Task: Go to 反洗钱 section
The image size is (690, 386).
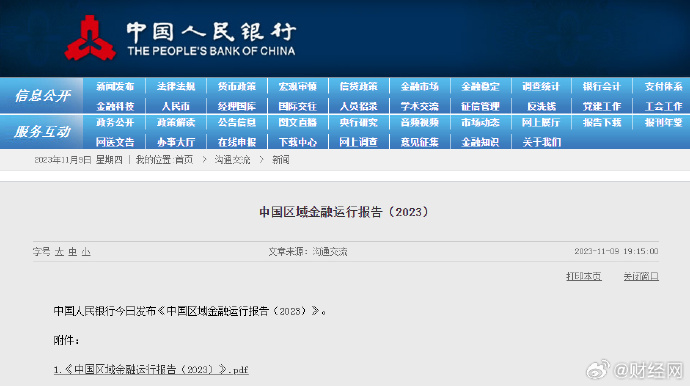Action: click(x=541, y=107)
